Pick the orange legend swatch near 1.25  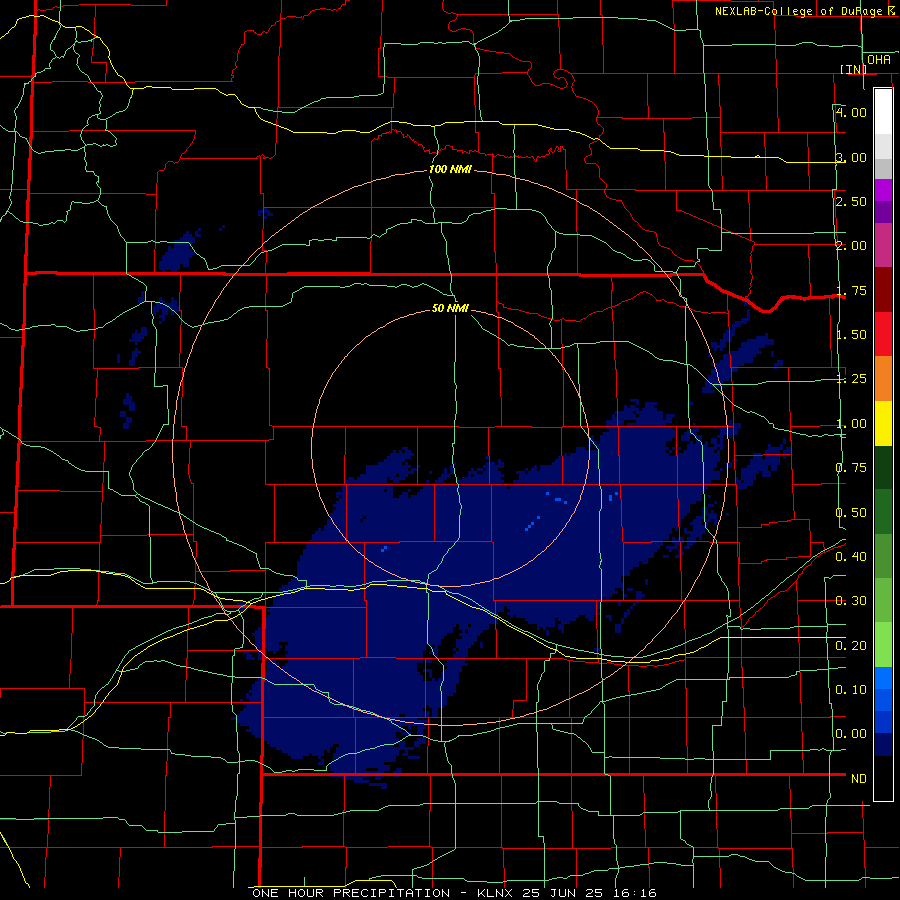click(883, 379)
